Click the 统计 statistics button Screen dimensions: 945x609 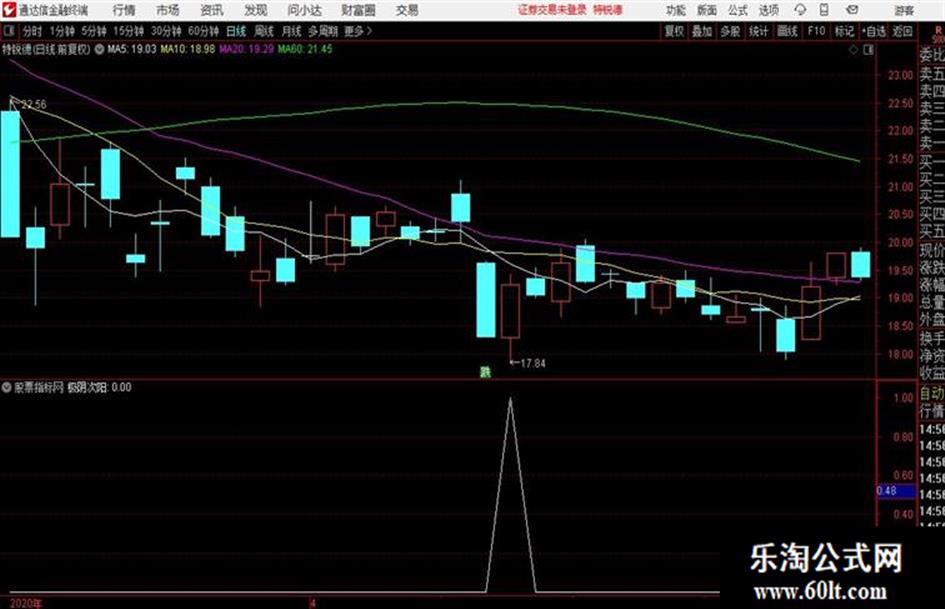click(x=759, y=31)
